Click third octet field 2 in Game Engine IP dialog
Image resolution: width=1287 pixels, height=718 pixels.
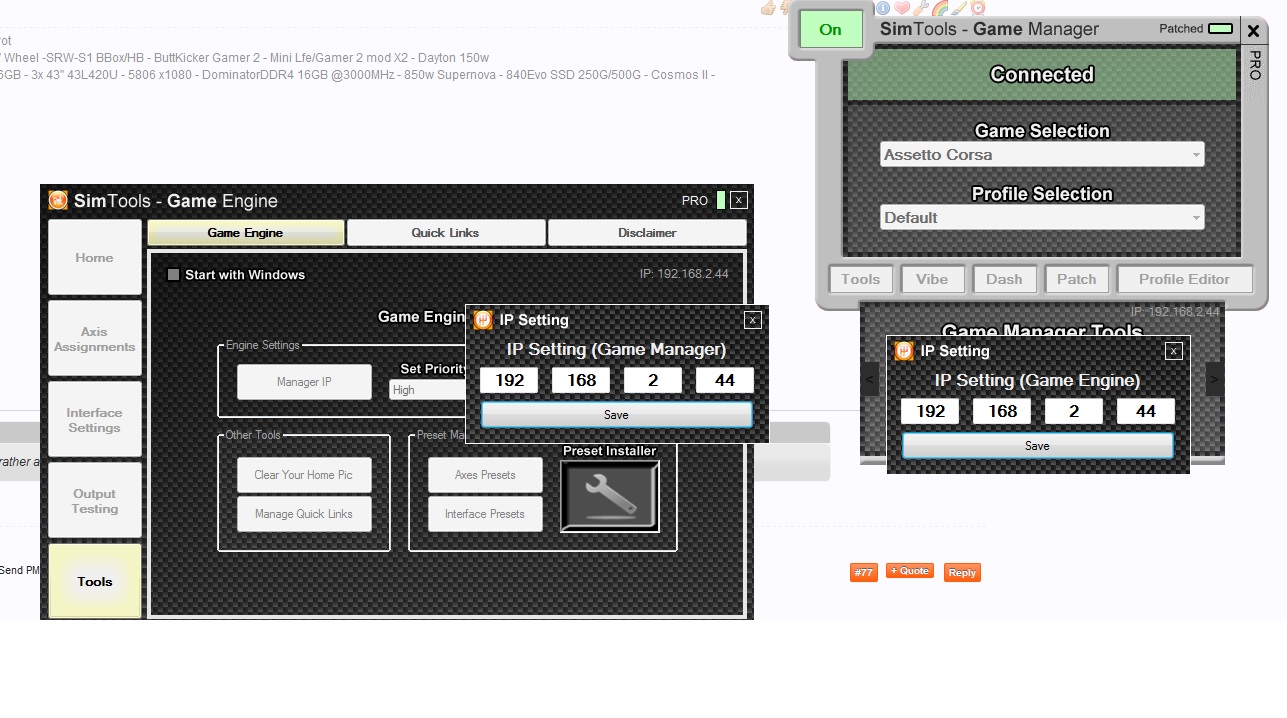(x=1074, y=411)
